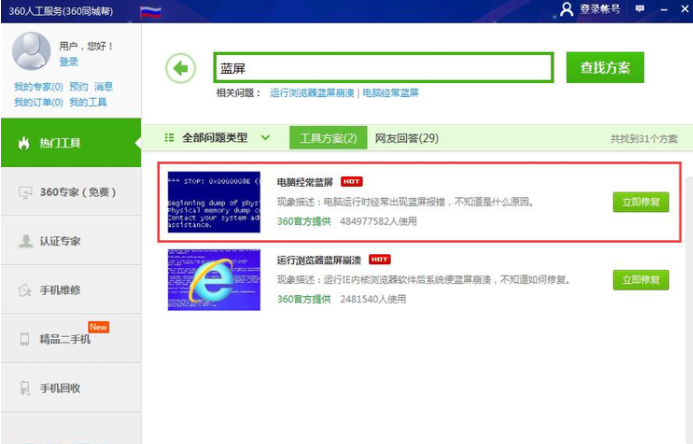Click 立即修复 for 电脑经常蓝屏

click(640, 202)
